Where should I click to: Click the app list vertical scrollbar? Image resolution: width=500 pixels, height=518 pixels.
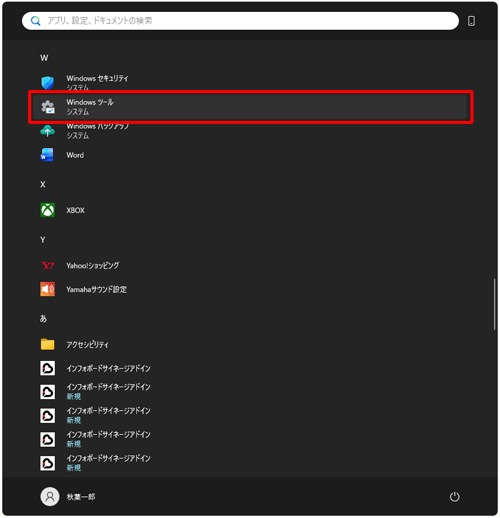click(494, 304)
